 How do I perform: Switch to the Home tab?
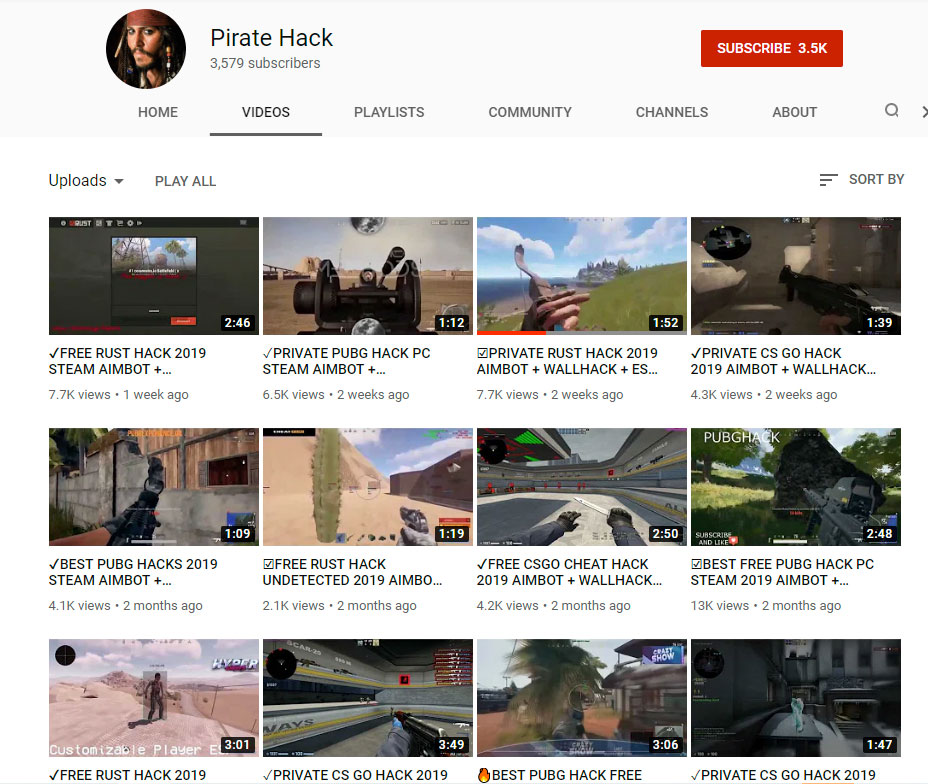pos(157,112)
